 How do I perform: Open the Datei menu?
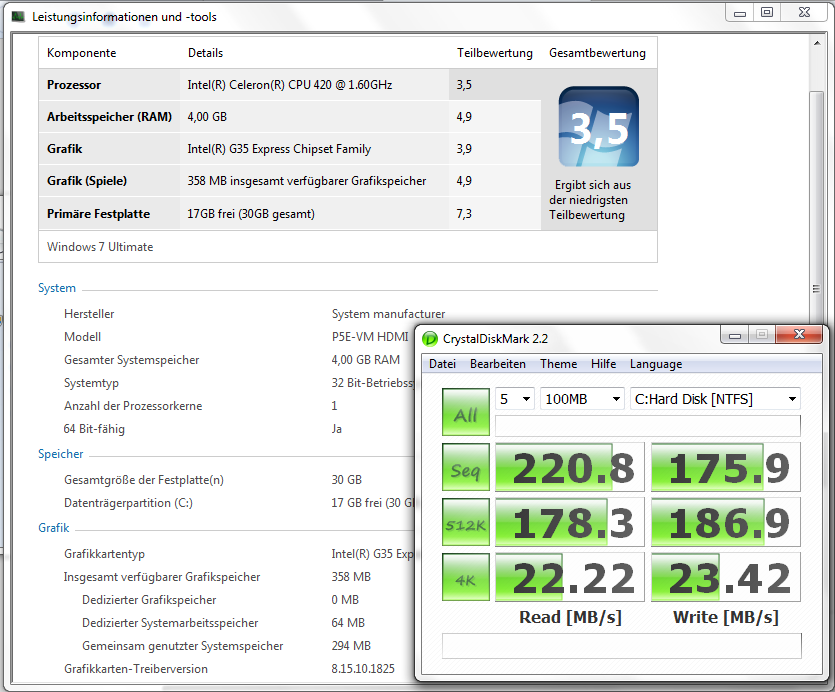click(x=442, y=364)
